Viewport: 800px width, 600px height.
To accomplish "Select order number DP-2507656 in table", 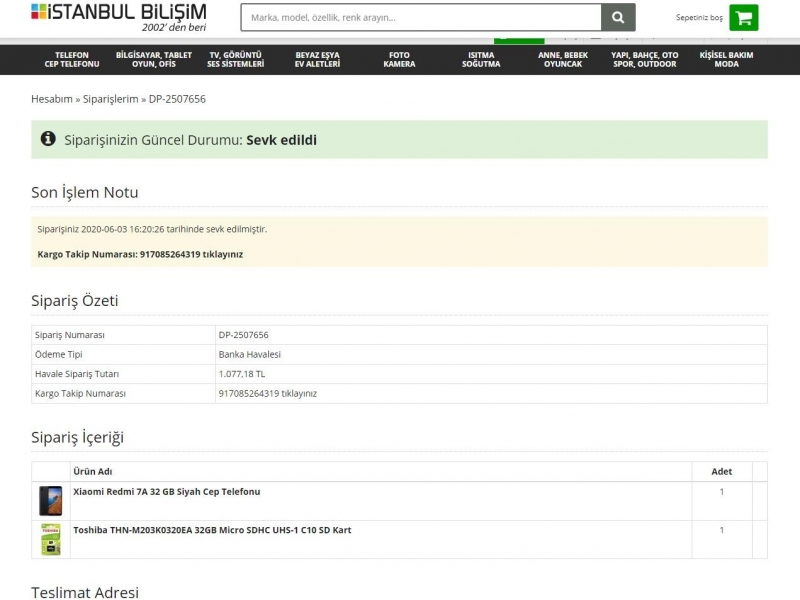I will [243, 335].
